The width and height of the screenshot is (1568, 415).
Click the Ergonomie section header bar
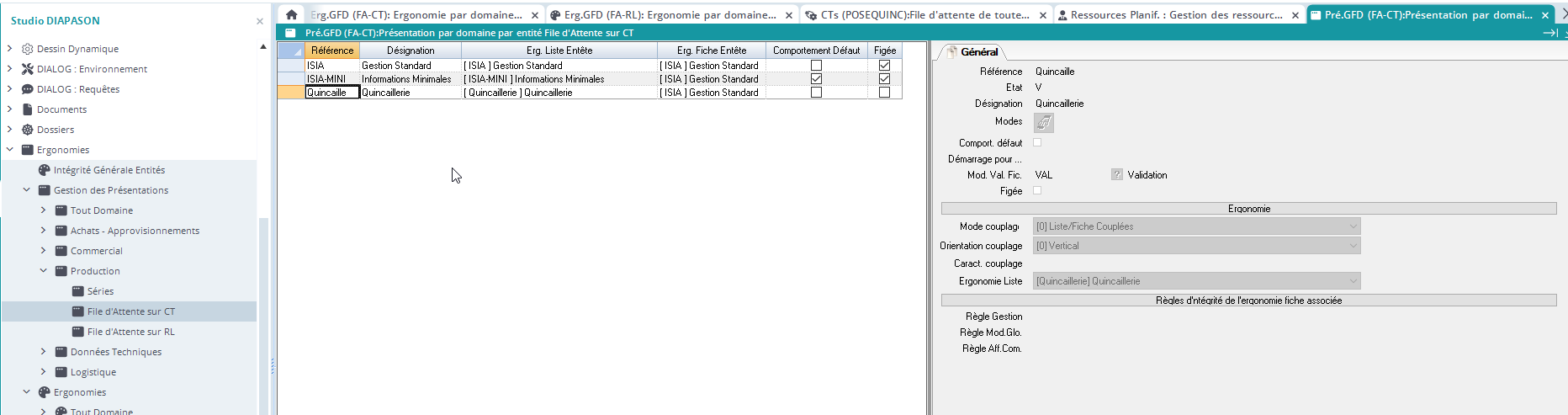(x=1248, y=209)
